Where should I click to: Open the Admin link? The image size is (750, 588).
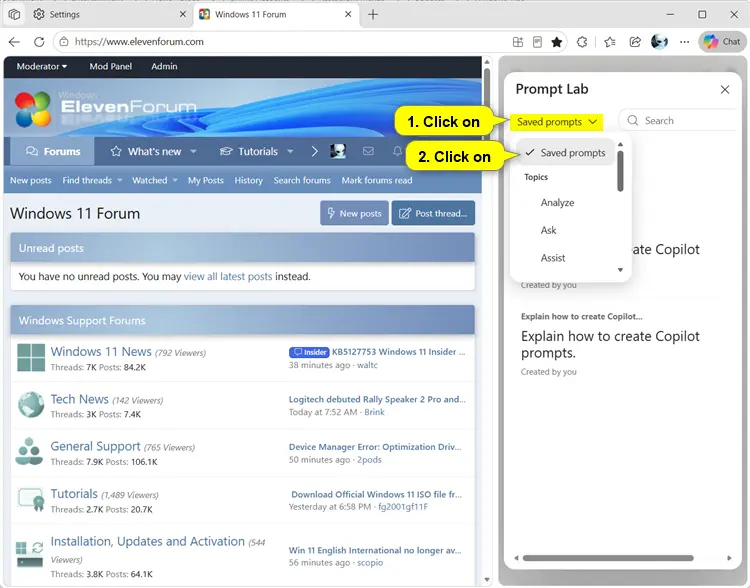(164, 67)
